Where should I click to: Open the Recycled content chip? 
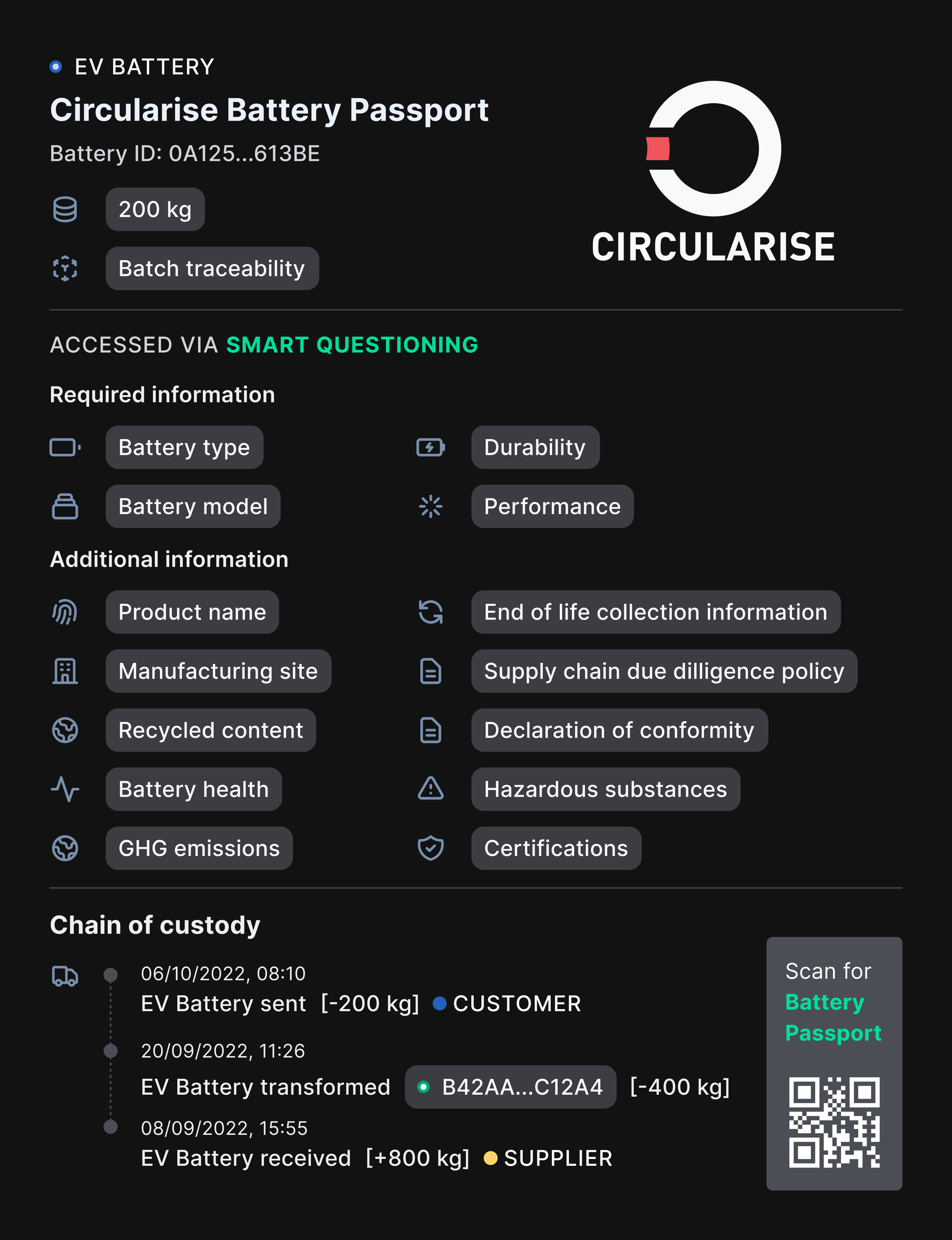point(211,730)
